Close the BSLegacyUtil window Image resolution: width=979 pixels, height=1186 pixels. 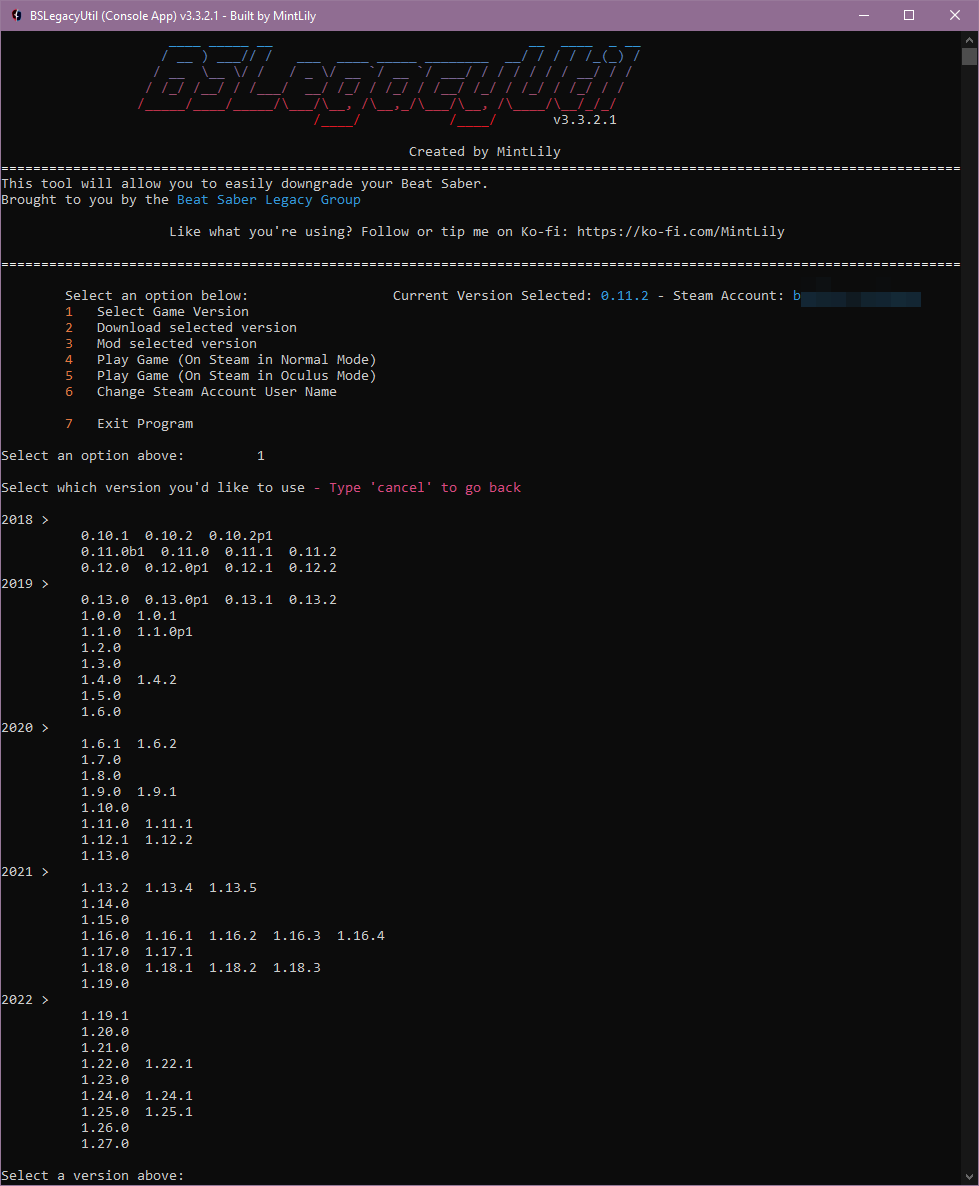(x=955, y=15)
